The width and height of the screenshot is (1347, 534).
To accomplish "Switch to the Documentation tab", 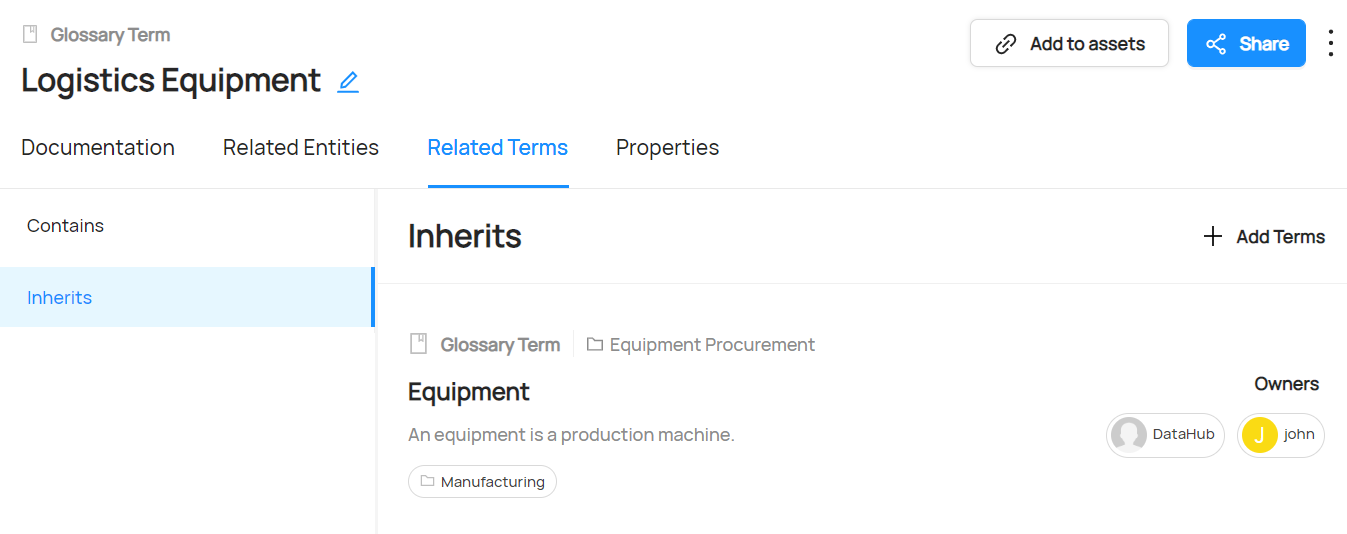I will click(x=98, y=148).
